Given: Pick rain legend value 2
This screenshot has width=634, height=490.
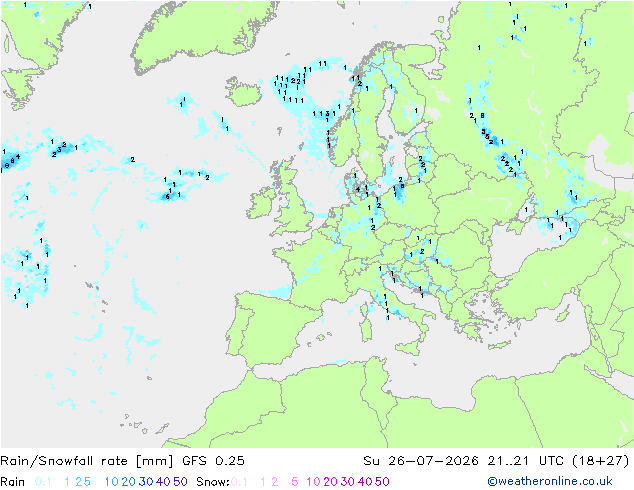Looking at the screenshot, I should (x=78, y=482).
